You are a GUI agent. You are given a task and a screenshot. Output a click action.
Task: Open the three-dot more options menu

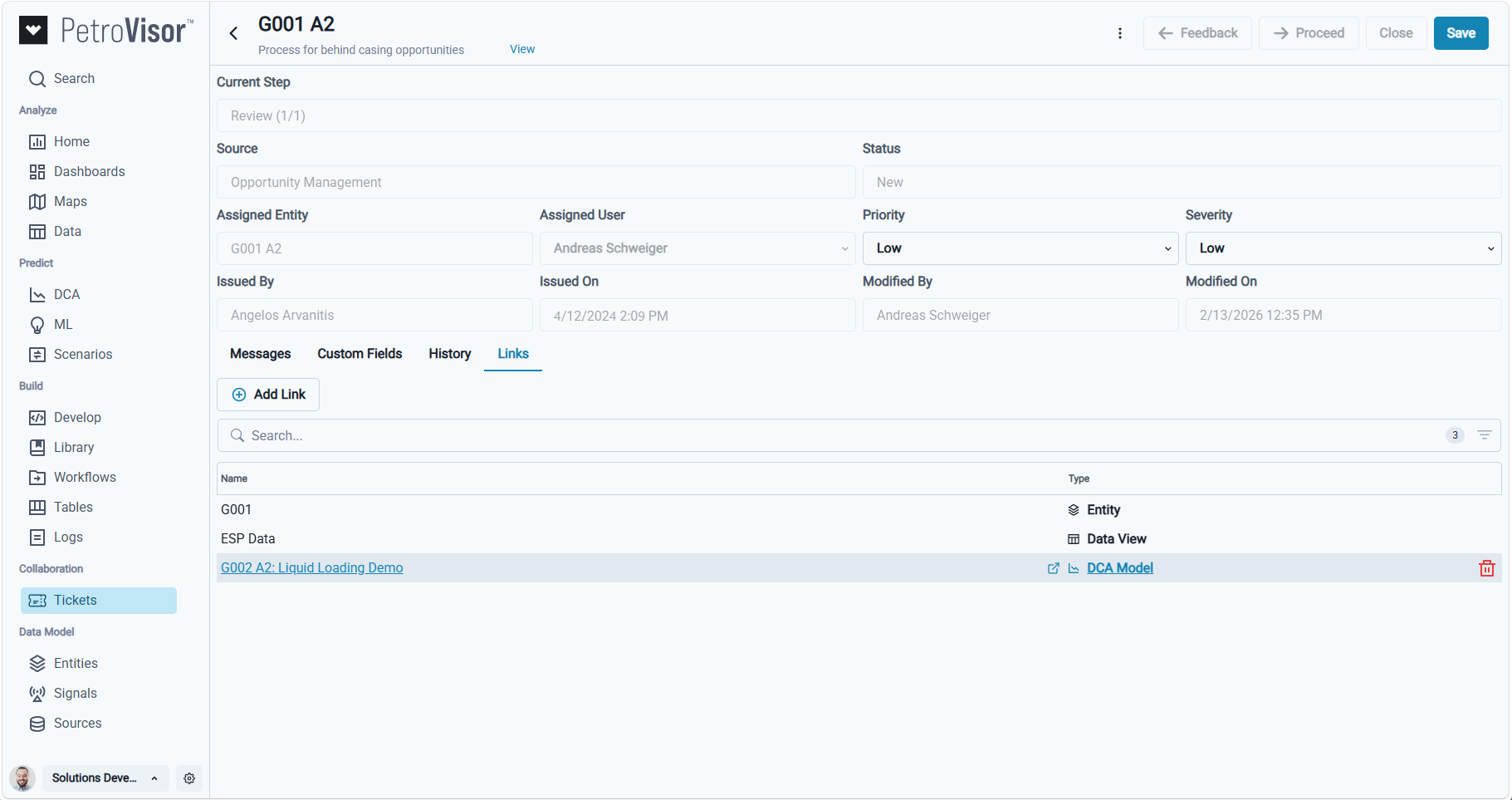[1120, 33]
